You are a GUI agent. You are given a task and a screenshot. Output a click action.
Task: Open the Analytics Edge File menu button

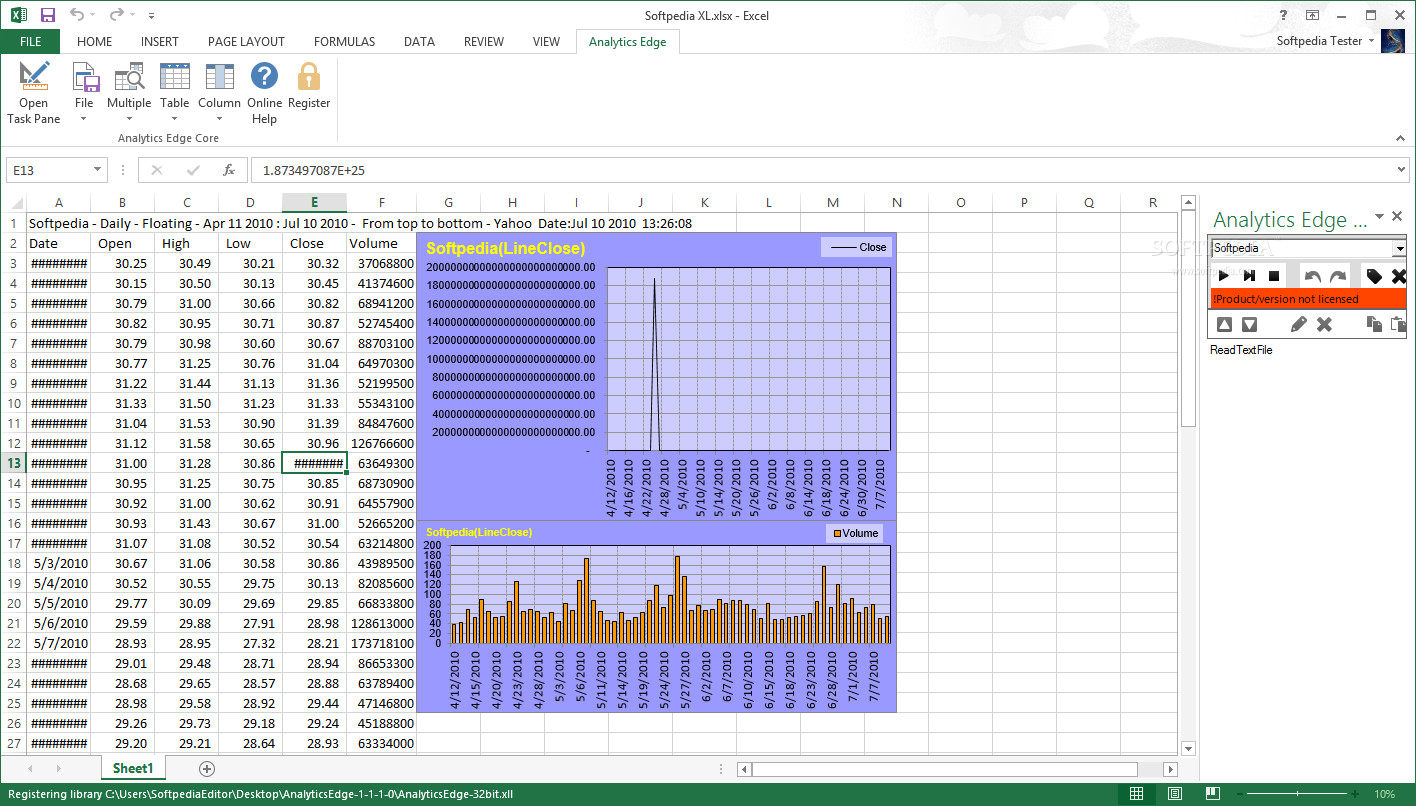tap(84, 93)
